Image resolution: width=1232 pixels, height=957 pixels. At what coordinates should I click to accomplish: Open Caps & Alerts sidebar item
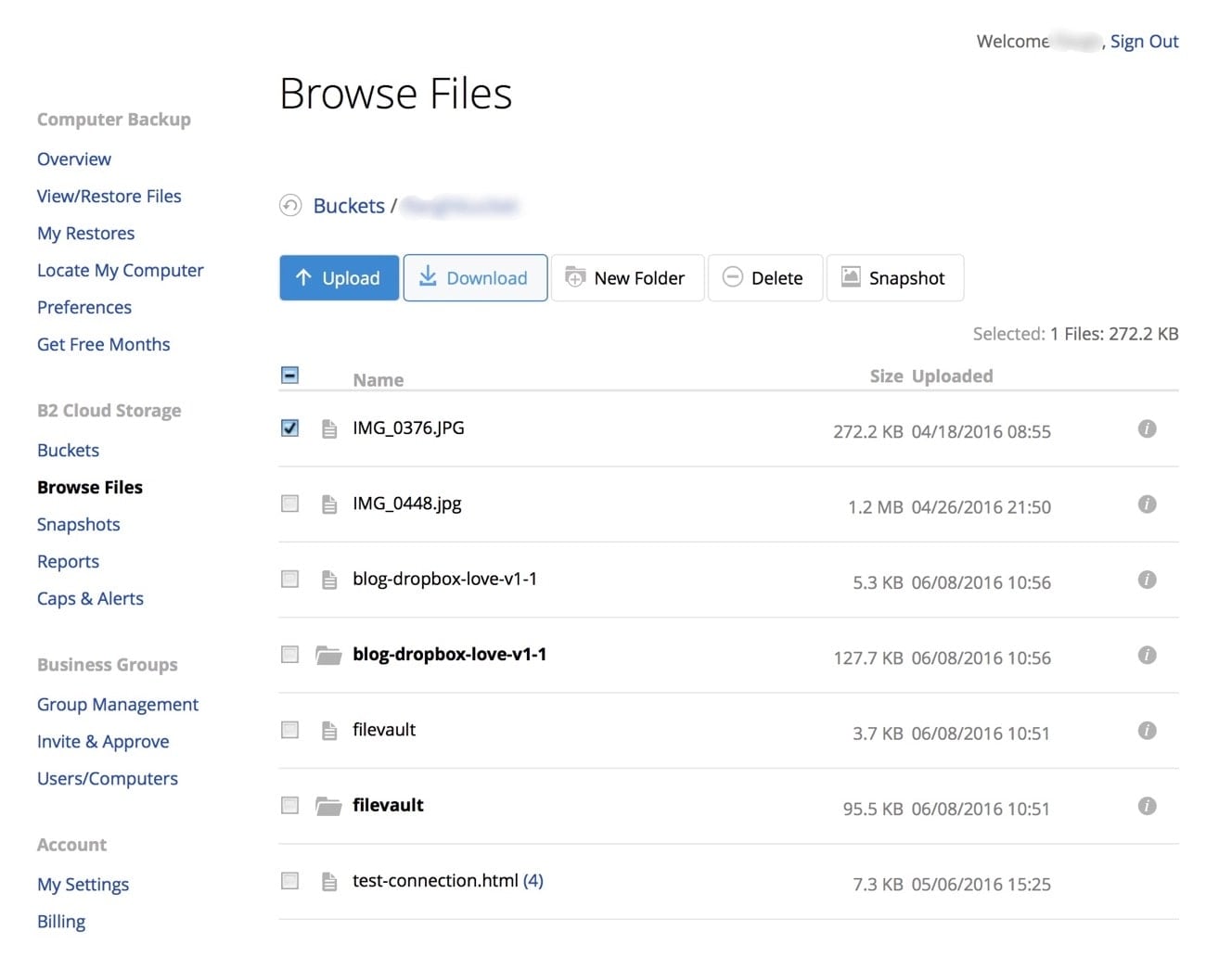pyautogui.click(x=90, y=599)
